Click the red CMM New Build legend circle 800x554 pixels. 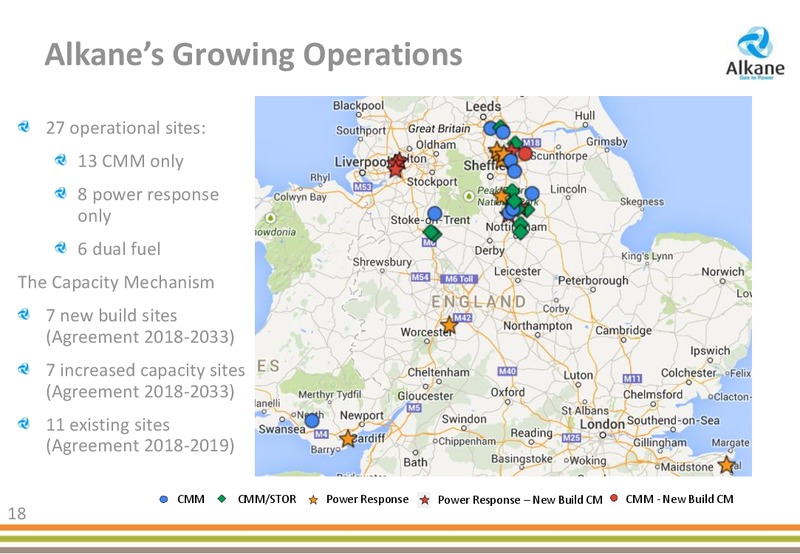614,497
